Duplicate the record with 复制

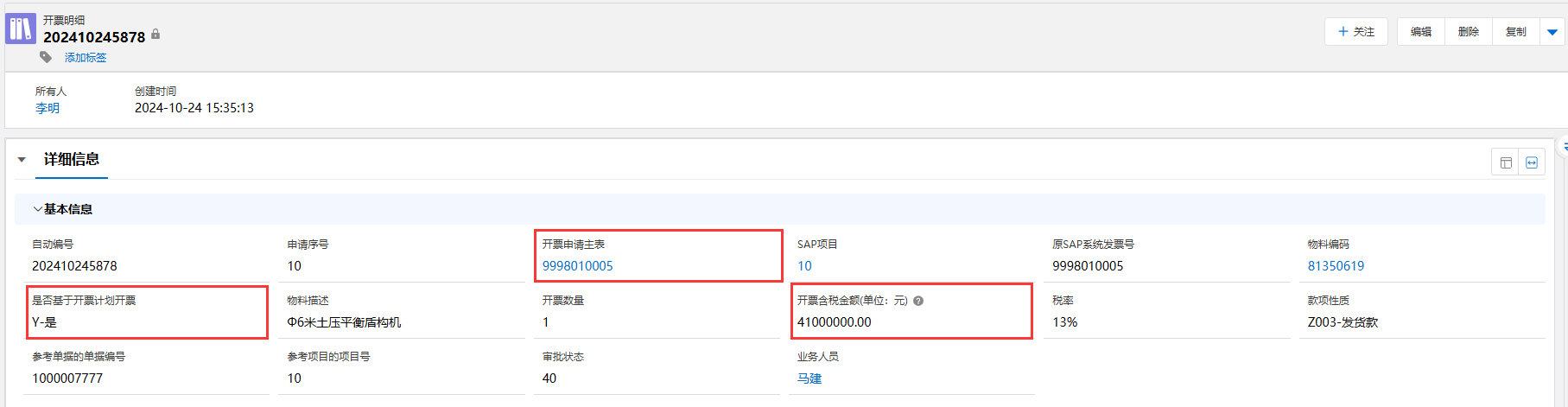[1515, 32]
